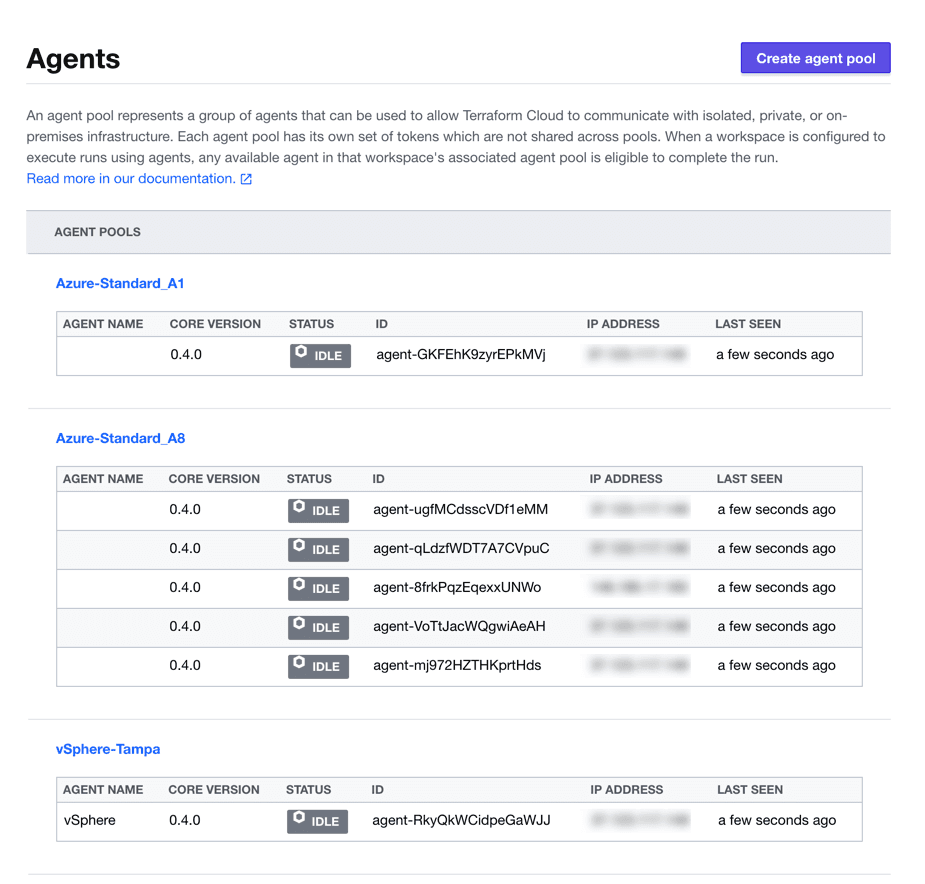This screenshot has width=925, height=884.
Task: Click the IDLE badge in the Azure-Standard_A1 pool
Action: [x=320, y=355]
